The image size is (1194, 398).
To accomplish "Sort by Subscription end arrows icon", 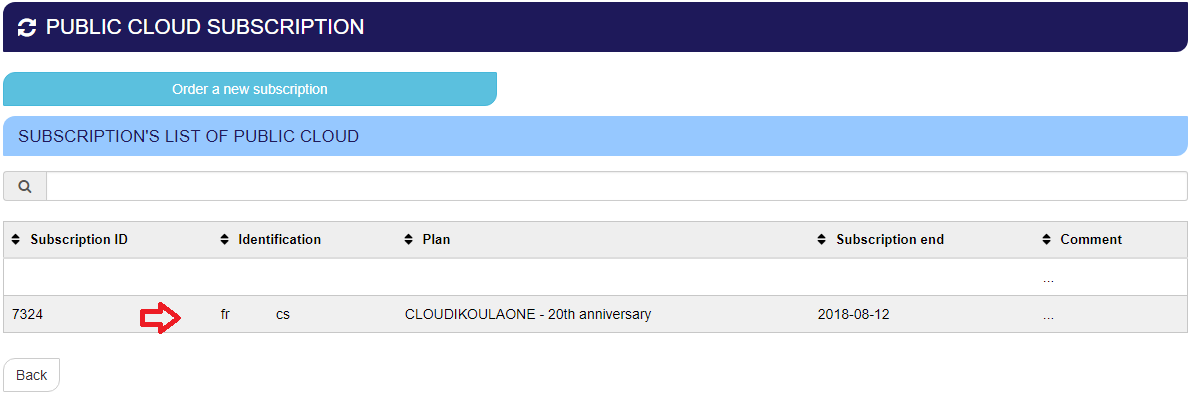I will pyautogui.click(x=821, y=240).
